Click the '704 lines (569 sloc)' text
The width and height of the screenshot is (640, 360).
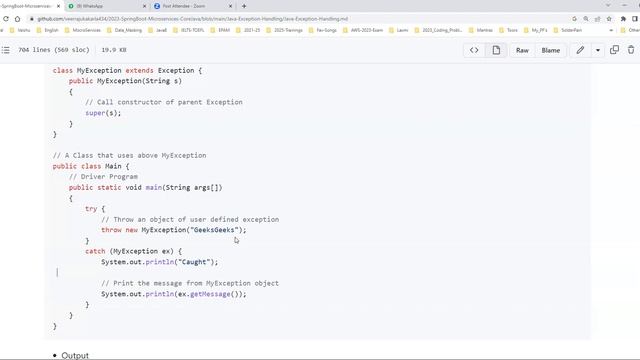(54, 50)
